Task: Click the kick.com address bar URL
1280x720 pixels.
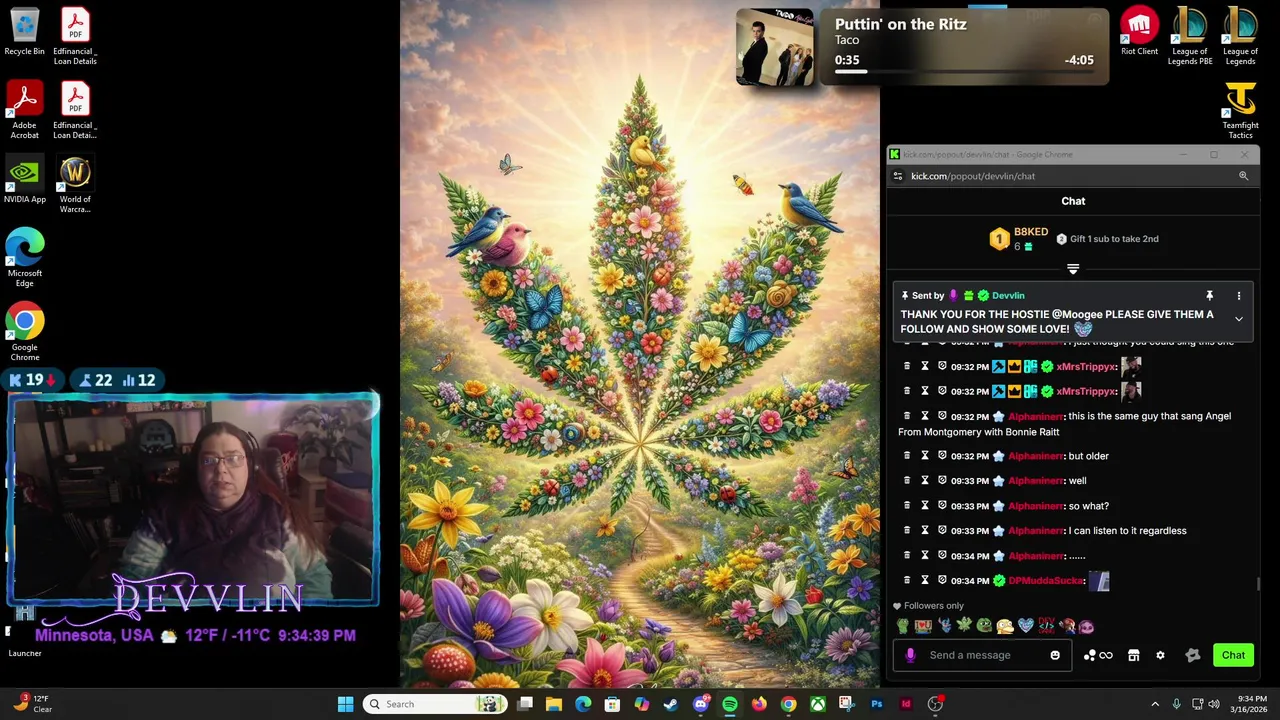Action: pyautogui.click(x=973, y=176)
